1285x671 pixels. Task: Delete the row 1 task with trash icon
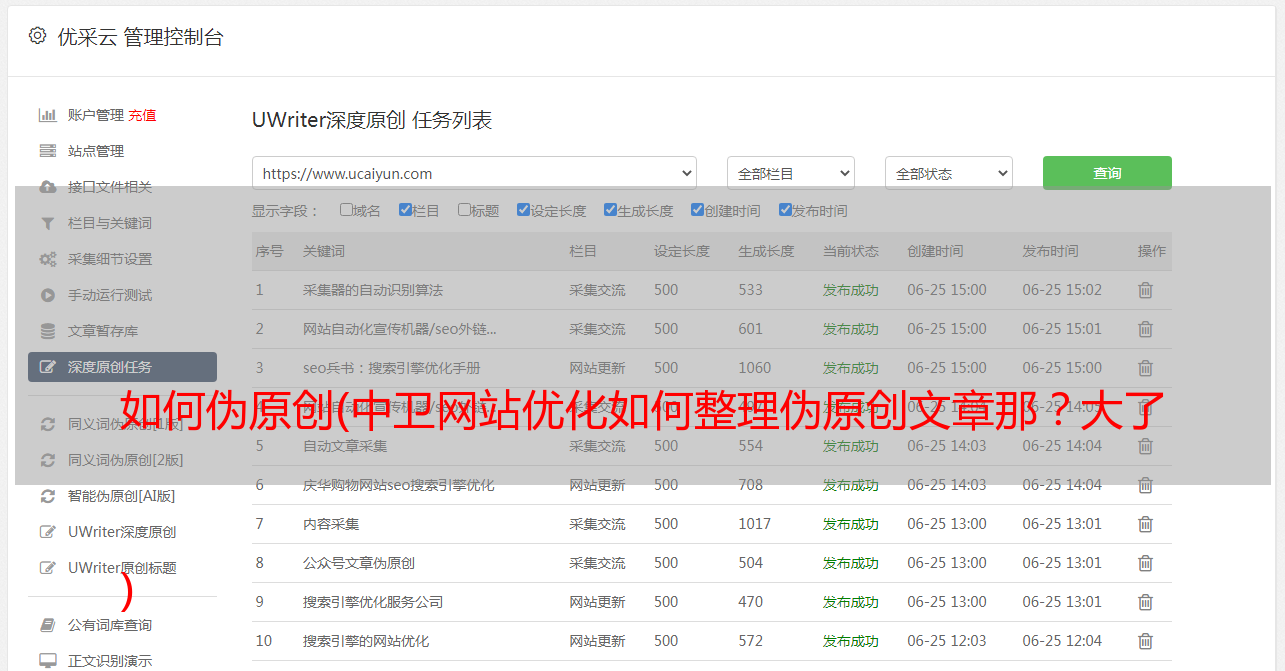click(x=1145, y=290)
